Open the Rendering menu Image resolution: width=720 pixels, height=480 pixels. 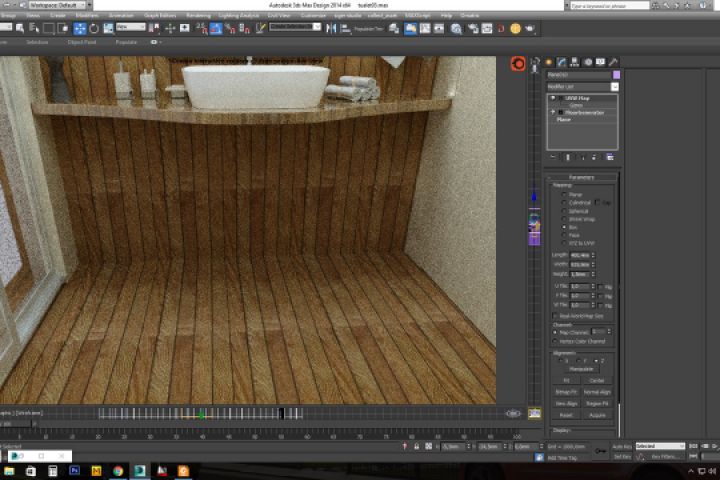(198, 16)
